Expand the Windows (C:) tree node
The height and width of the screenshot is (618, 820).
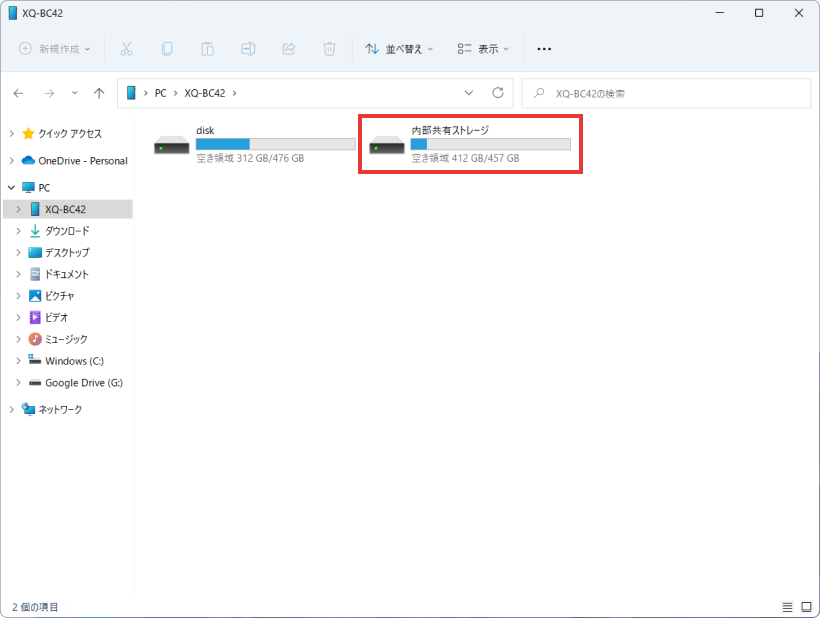coord(18,361)
